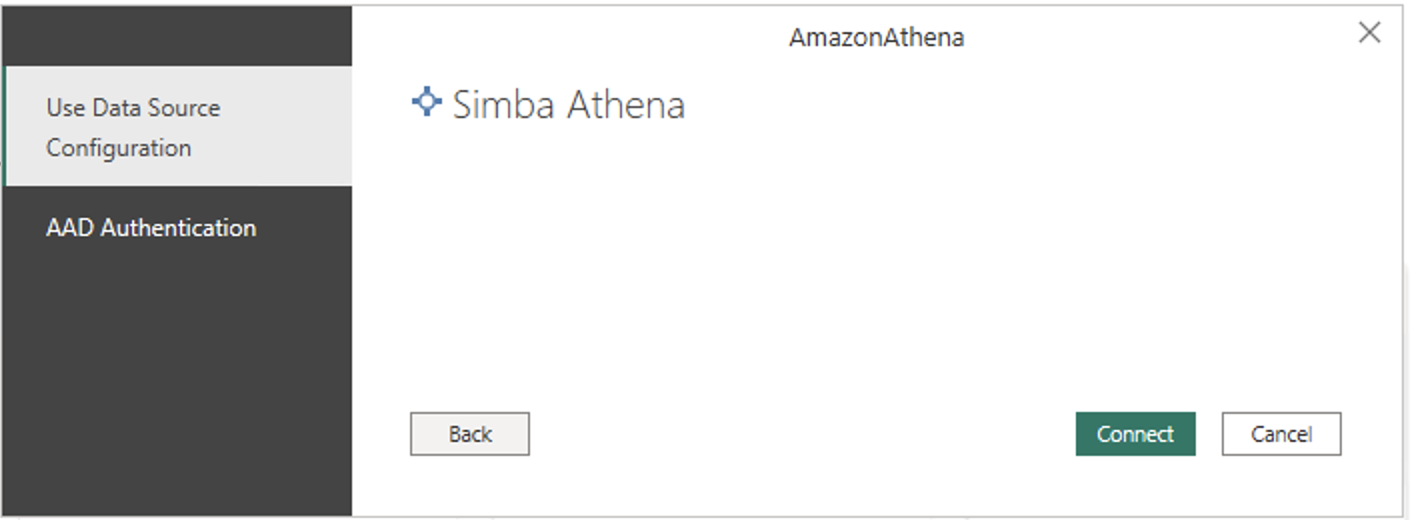The height and width of the screenshot is (520, 1410).
Task: Dismiss the dialog via Cancel
Action: tap(1281, 434)
